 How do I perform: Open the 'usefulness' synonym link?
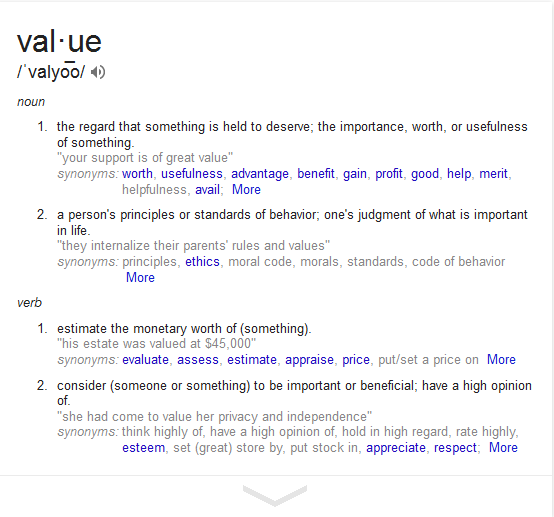point(192,174)
